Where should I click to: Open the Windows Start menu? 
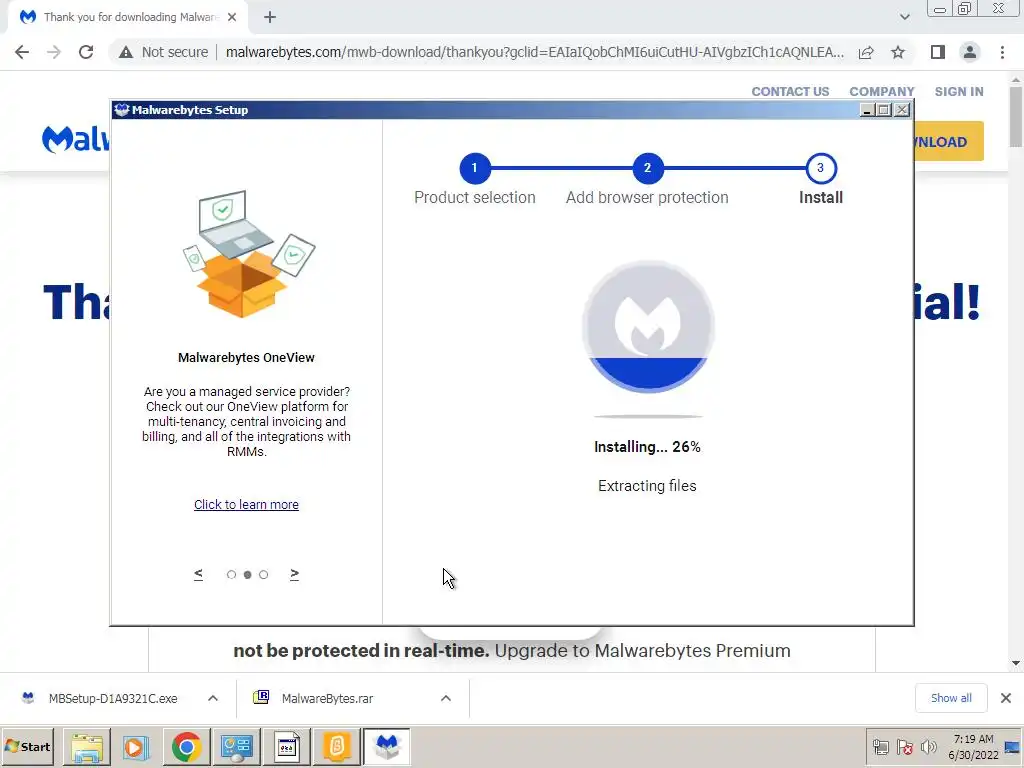28,747
